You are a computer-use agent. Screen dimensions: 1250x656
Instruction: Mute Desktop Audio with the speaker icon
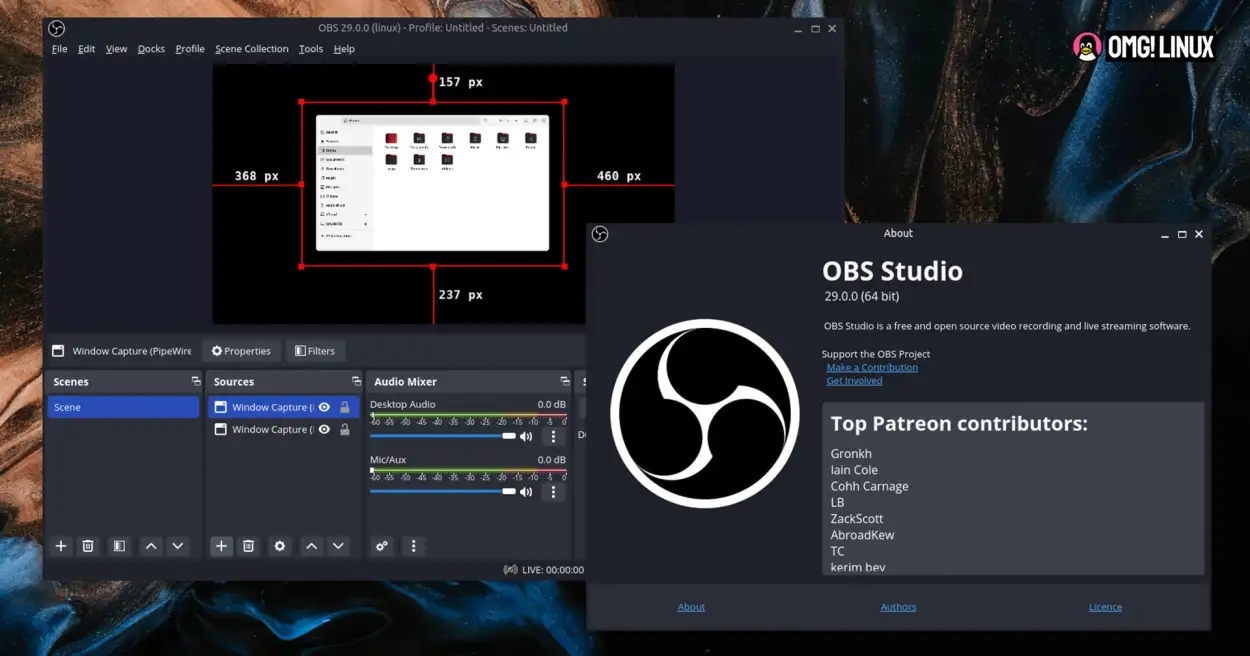(526, 436)
